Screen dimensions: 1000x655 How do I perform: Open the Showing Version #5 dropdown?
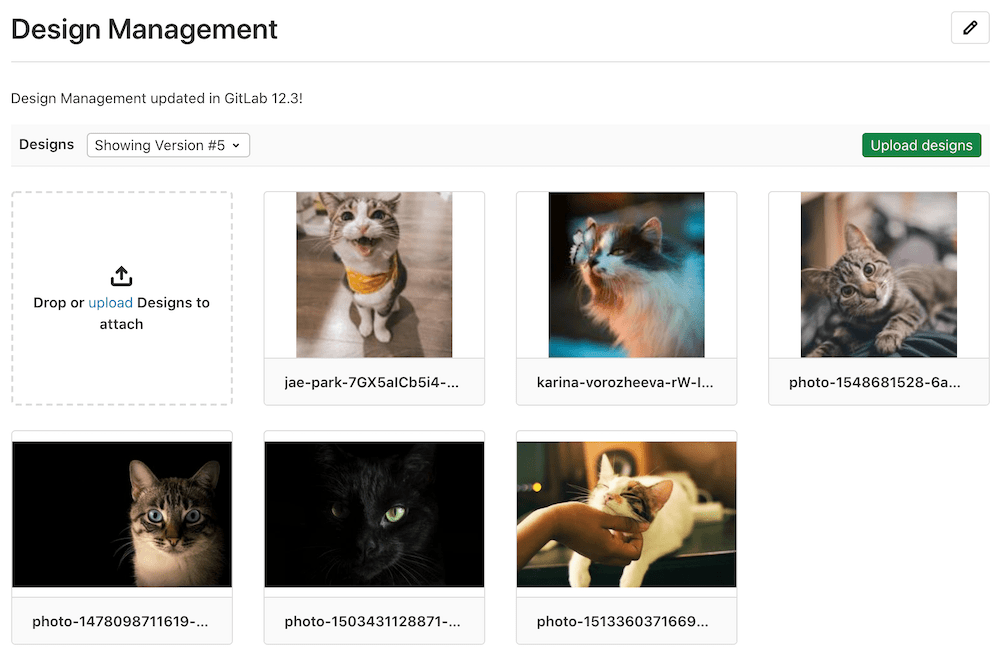(168, 145)
